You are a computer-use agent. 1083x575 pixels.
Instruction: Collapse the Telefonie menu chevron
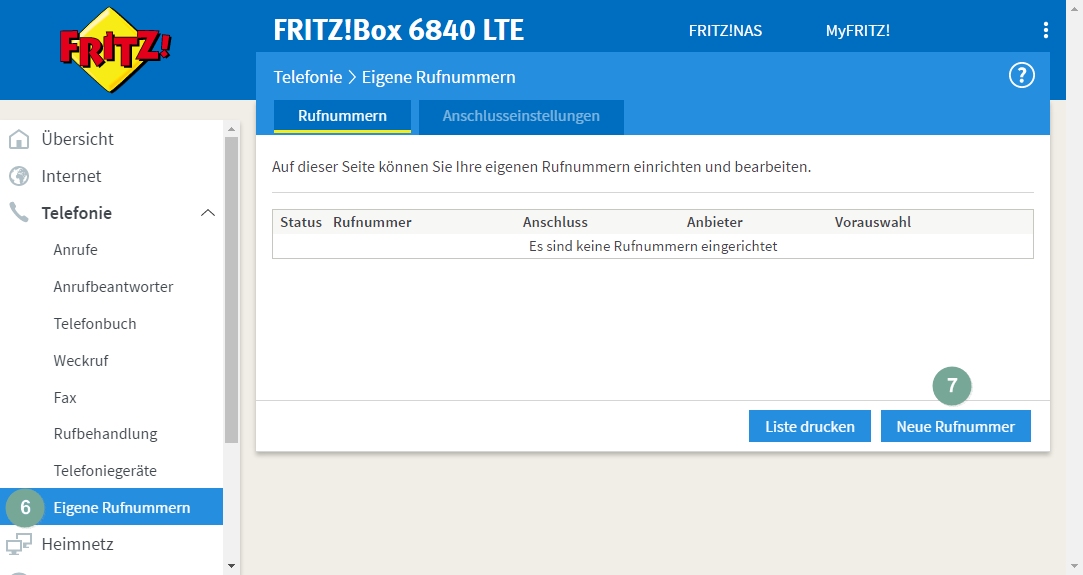click(207, 213)
